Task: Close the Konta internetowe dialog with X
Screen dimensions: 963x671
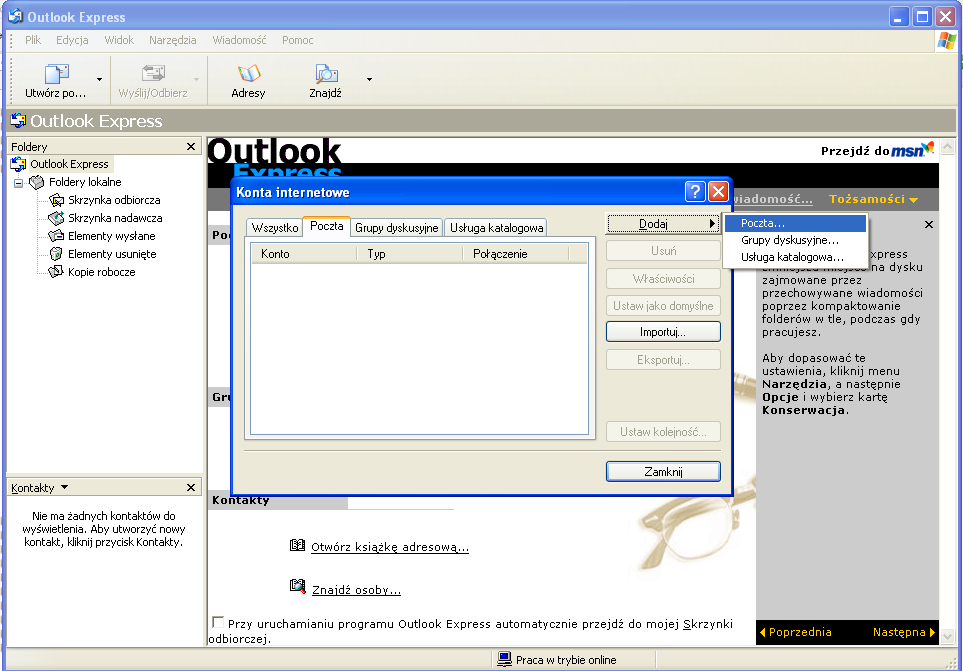Action: [x=718, y=192]
